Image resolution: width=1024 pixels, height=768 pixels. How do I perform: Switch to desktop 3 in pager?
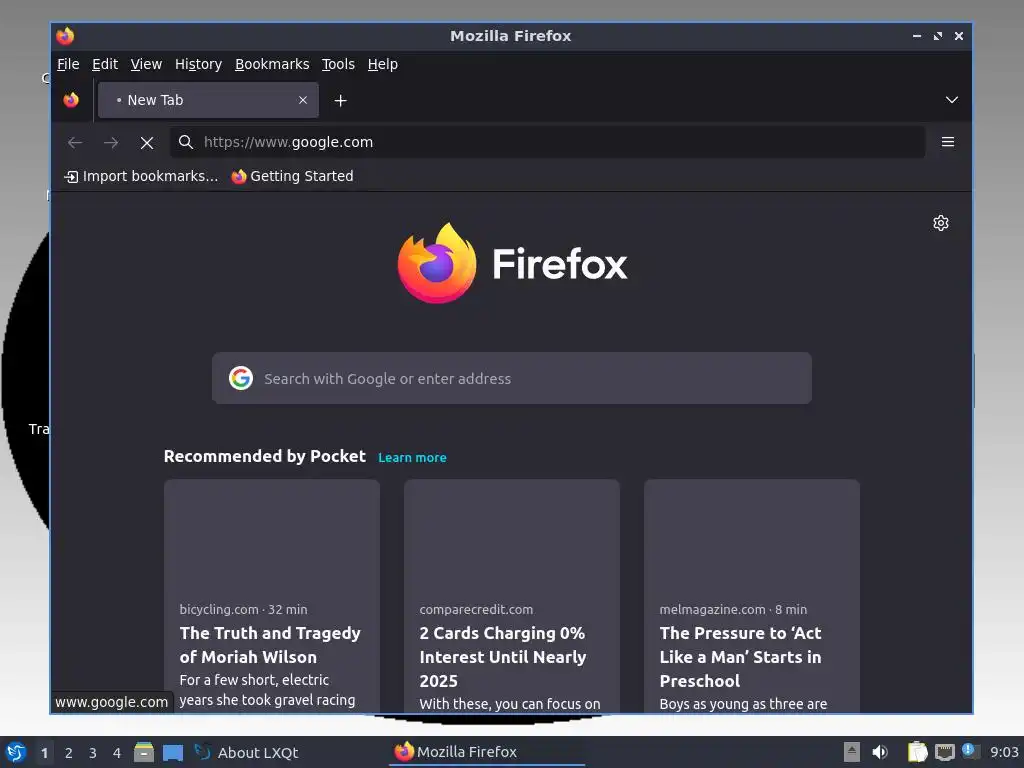[x=93, y=753]
